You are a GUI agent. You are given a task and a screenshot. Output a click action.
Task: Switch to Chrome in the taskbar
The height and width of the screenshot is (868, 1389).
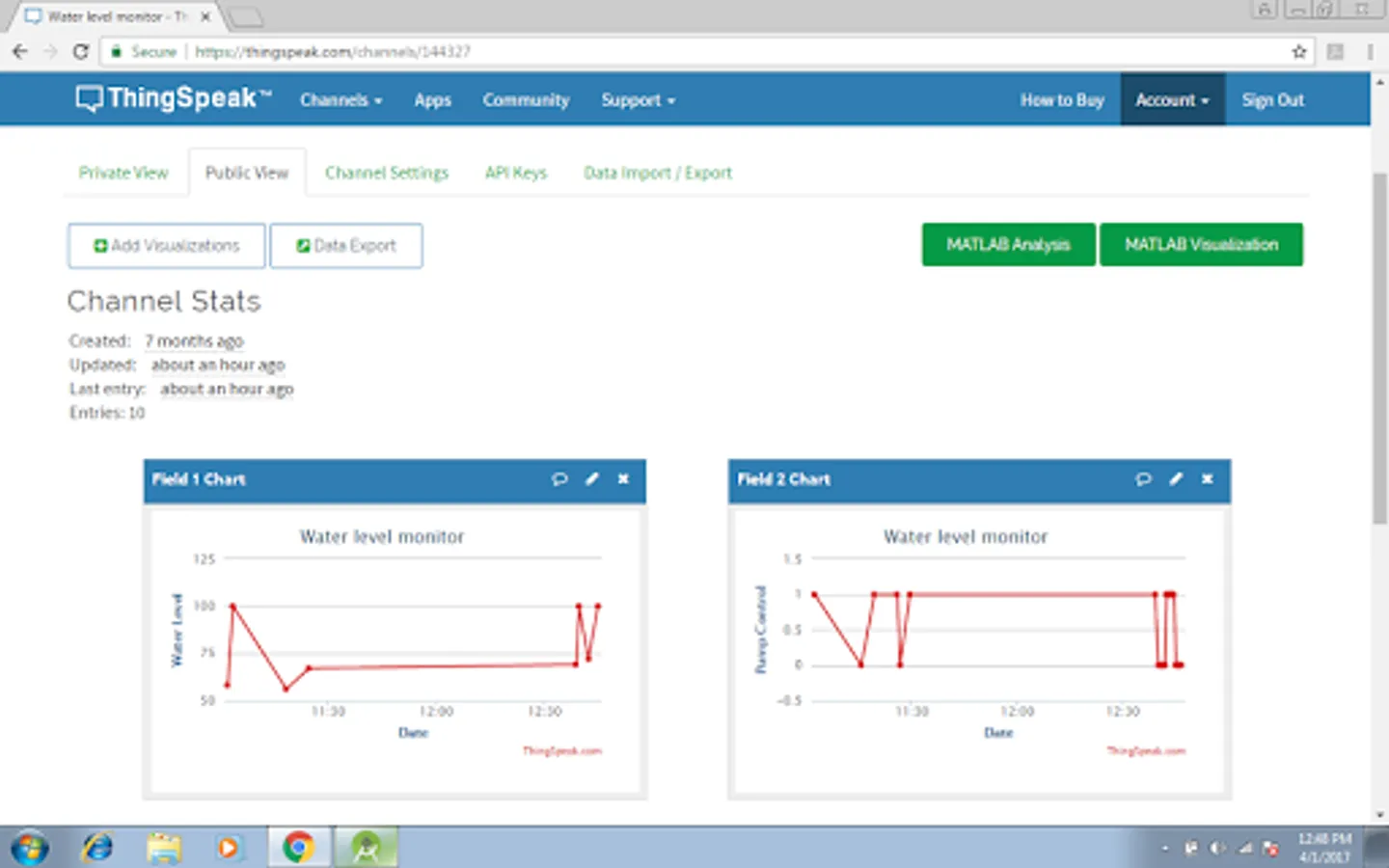299,848
